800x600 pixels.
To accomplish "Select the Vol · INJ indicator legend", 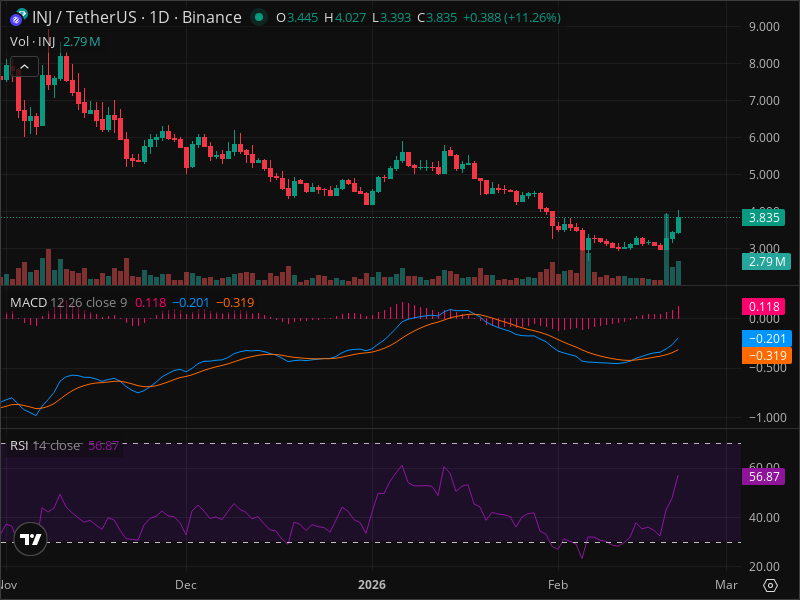I will click(x=33, y=41).
